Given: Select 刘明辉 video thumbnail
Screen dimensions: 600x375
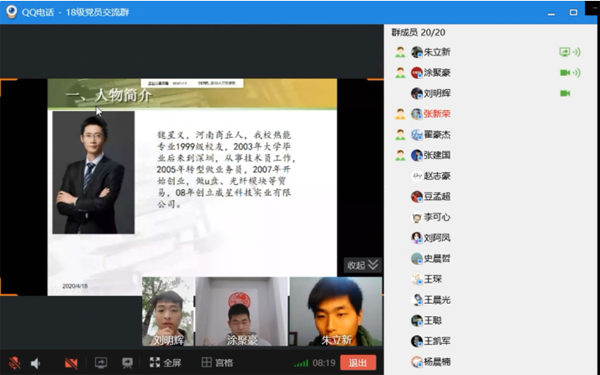Looking at the screenshot, I should [x=168, y=311].
